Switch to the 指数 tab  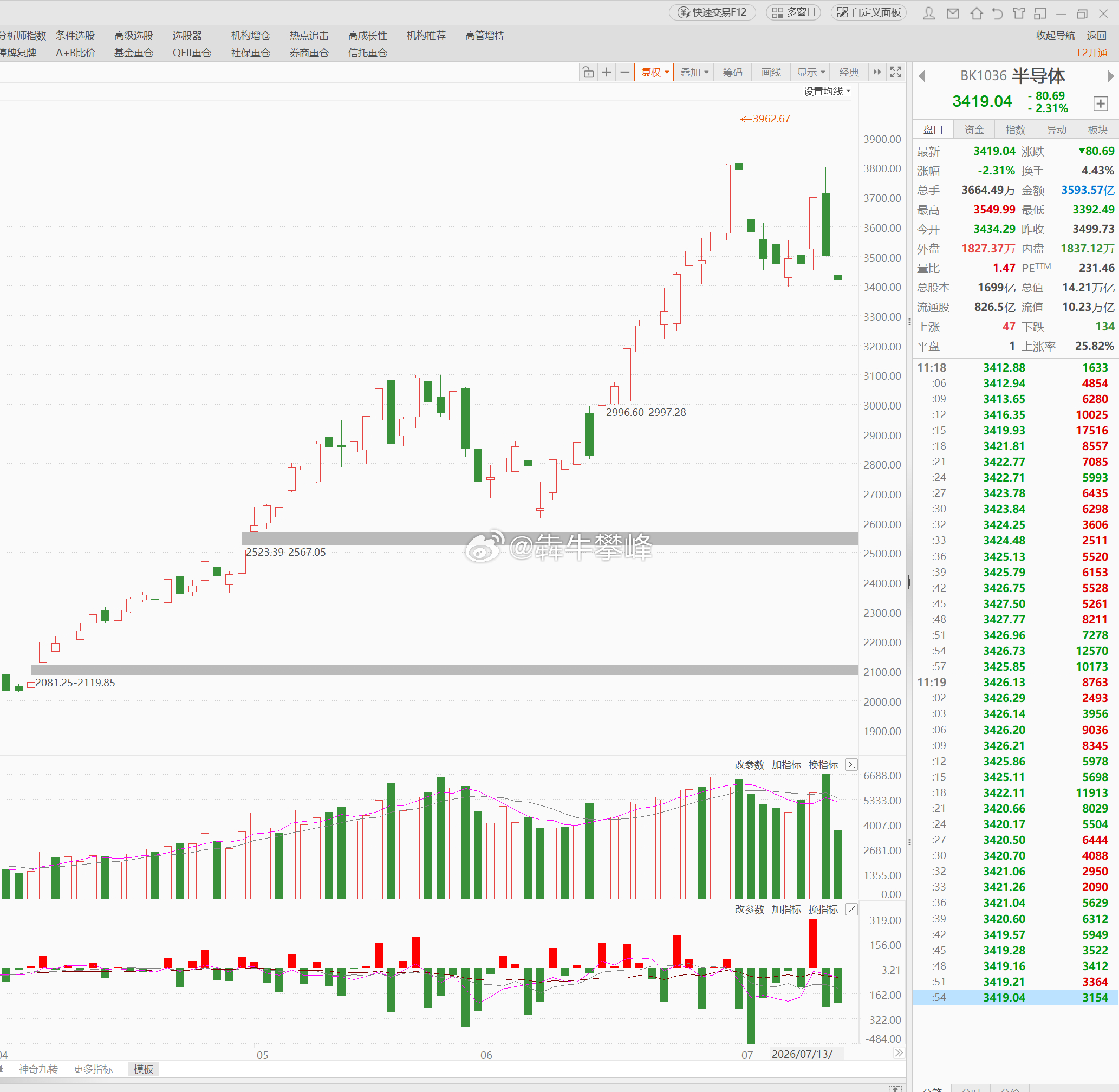pyautogui.click(x=1015, y=129)
